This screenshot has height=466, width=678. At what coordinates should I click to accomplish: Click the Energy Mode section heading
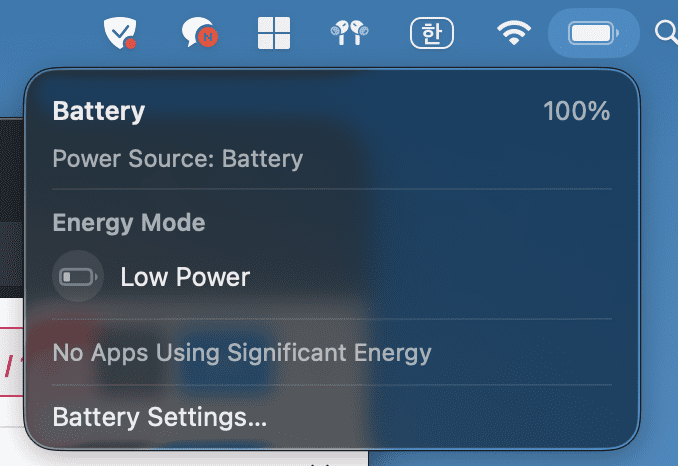[129, 223]
